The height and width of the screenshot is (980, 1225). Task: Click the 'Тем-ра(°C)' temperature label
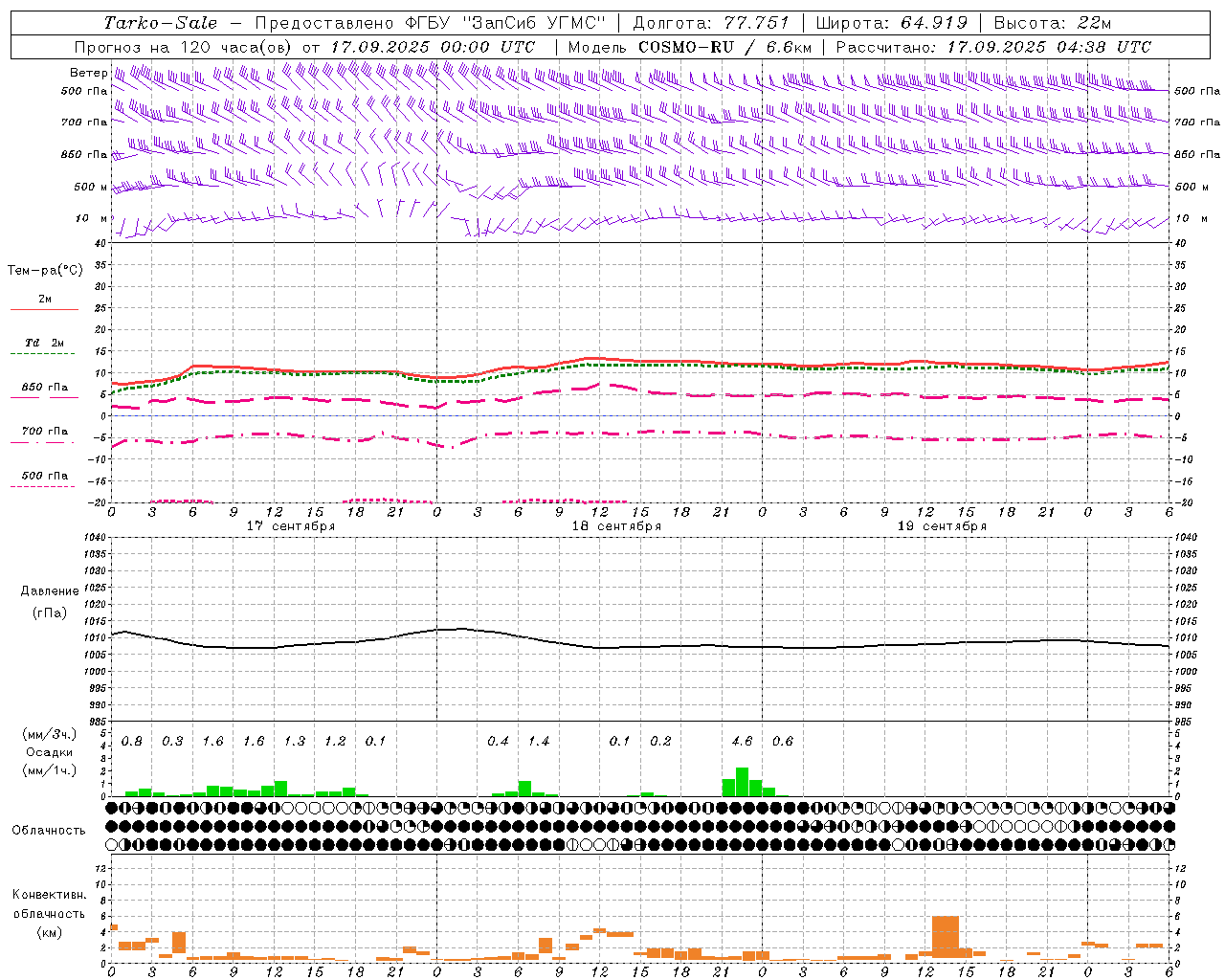[45, 271]
